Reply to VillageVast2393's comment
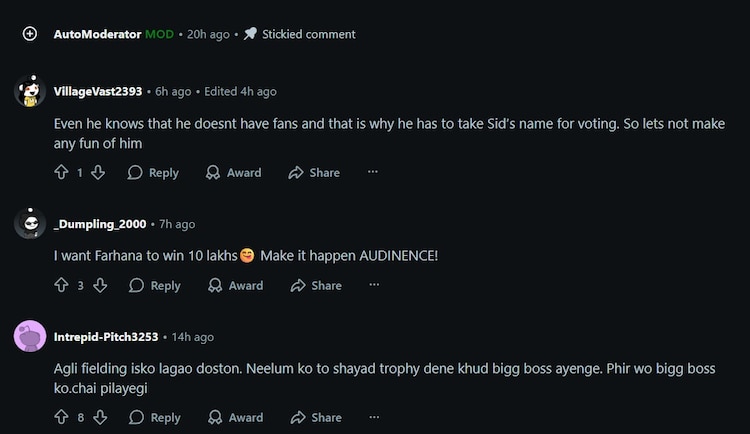Viewport: 750px width, 434px height. pos(153,173)
